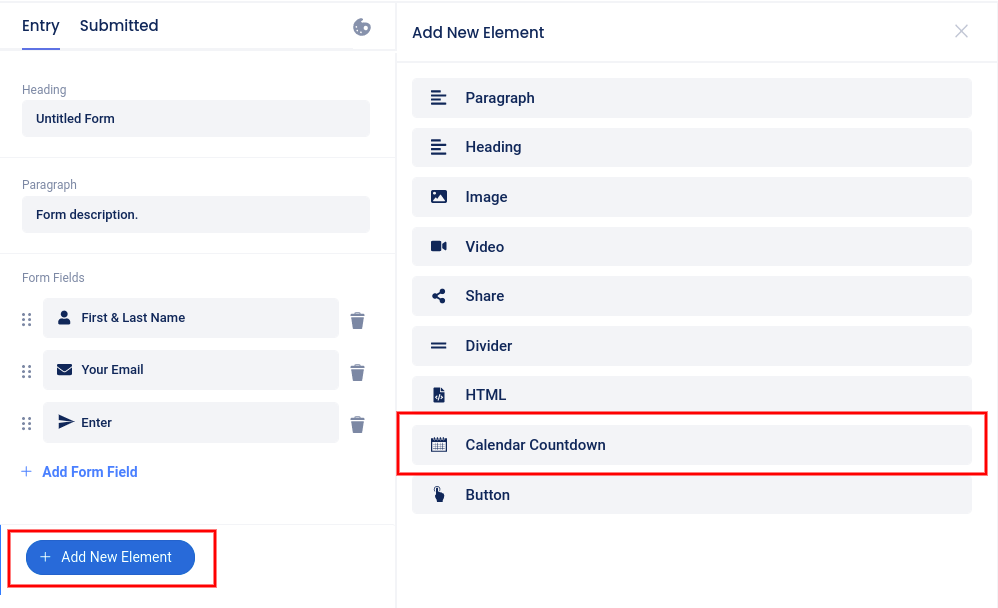
Task: Grab drag handle beside Your Email
Action: click(27, 372)
